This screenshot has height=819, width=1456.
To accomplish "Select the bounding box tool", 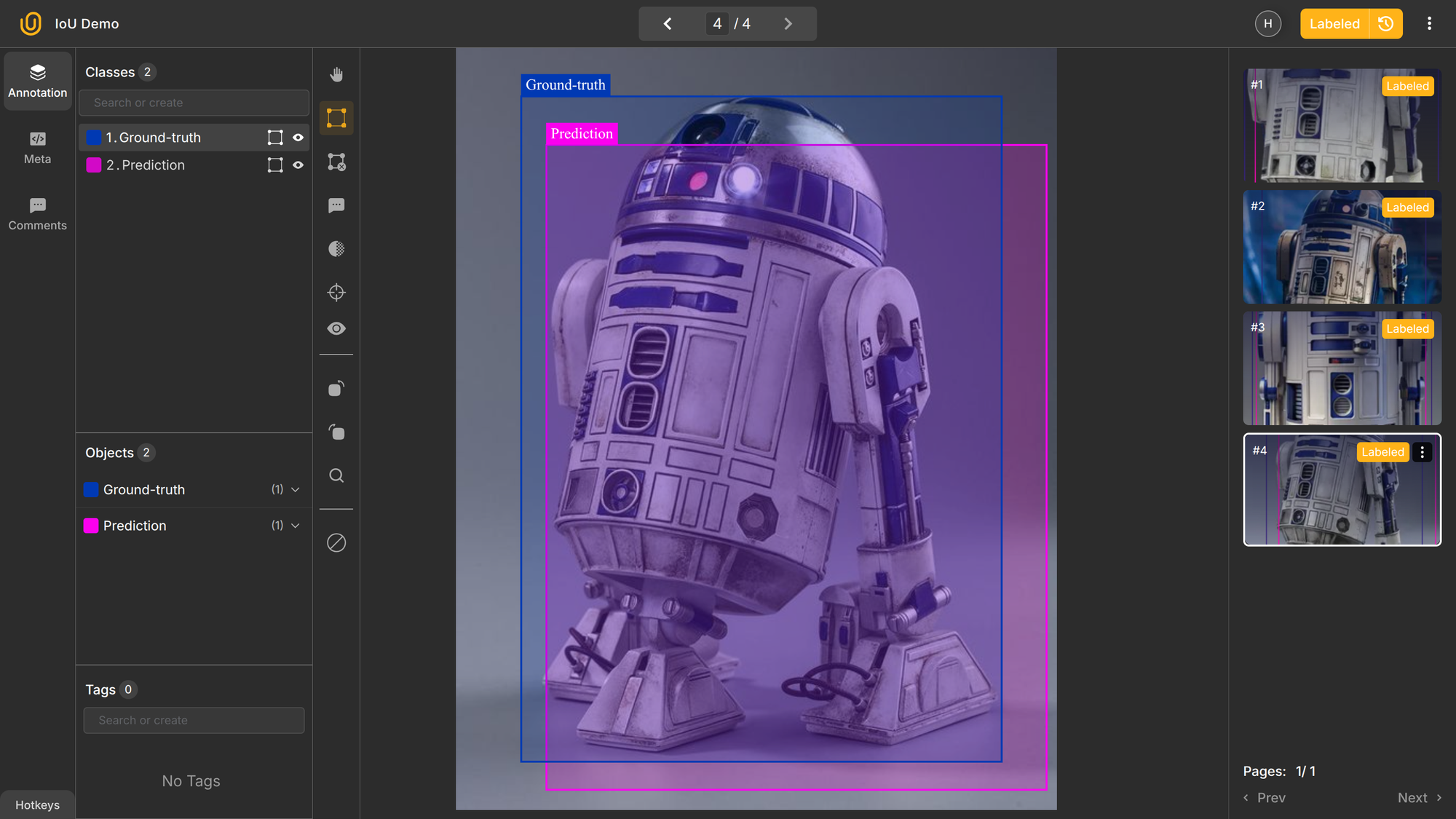I will click(336, 118).
